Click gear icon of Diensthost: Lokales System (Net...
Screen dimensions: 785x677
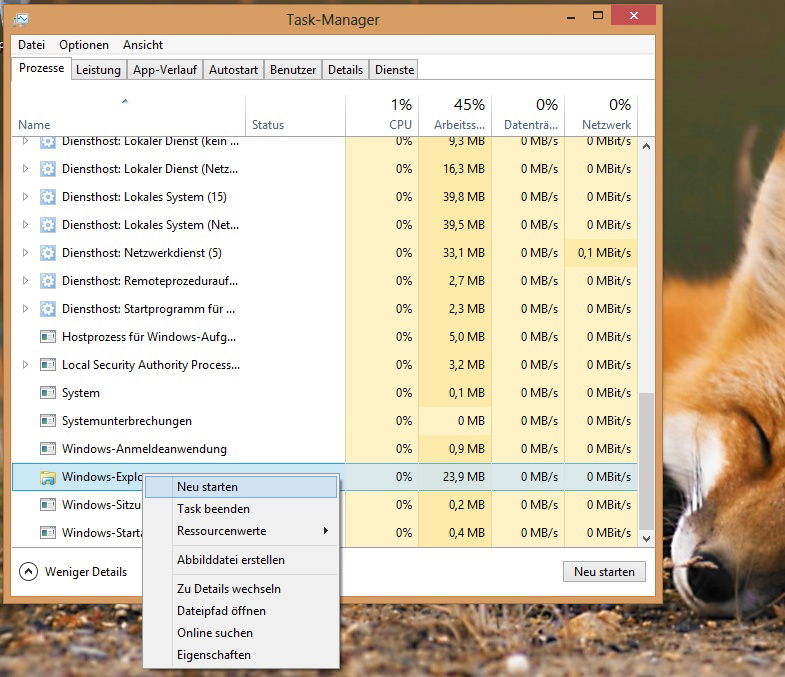pos(48,225)
